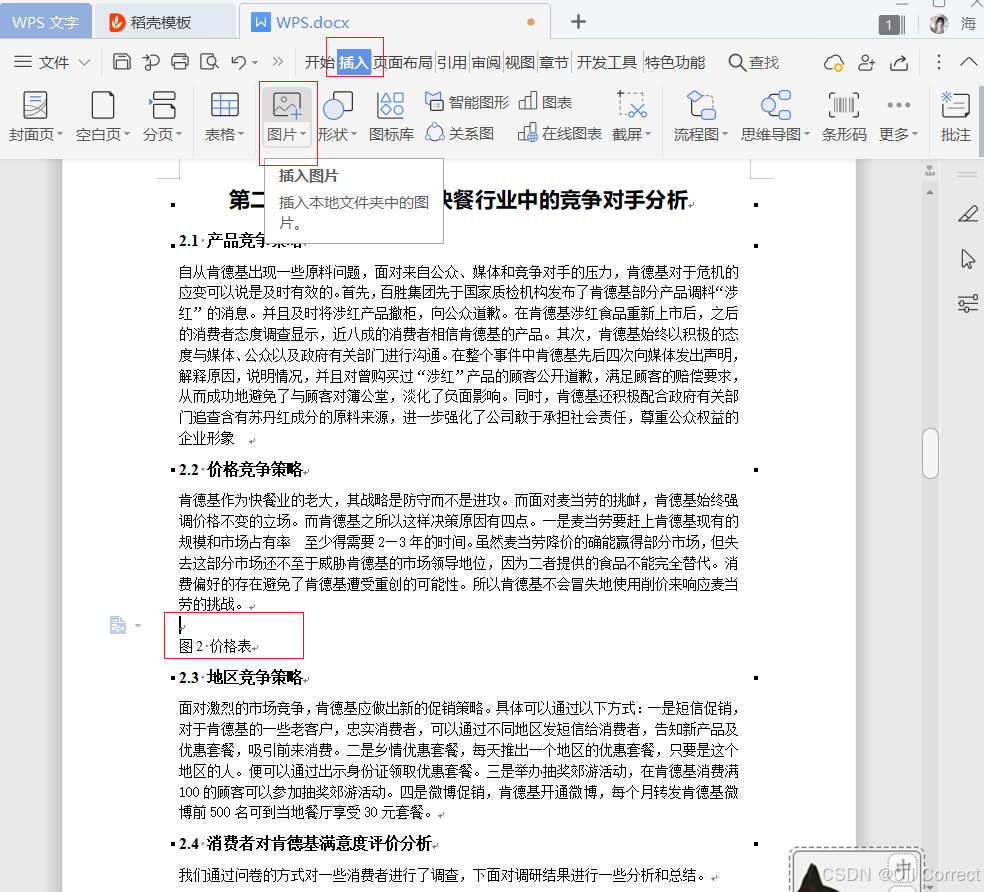This screenshot has width=984, height=892.
Task: Expand the 文件 dropdown arrow
Action: (84, 62)
